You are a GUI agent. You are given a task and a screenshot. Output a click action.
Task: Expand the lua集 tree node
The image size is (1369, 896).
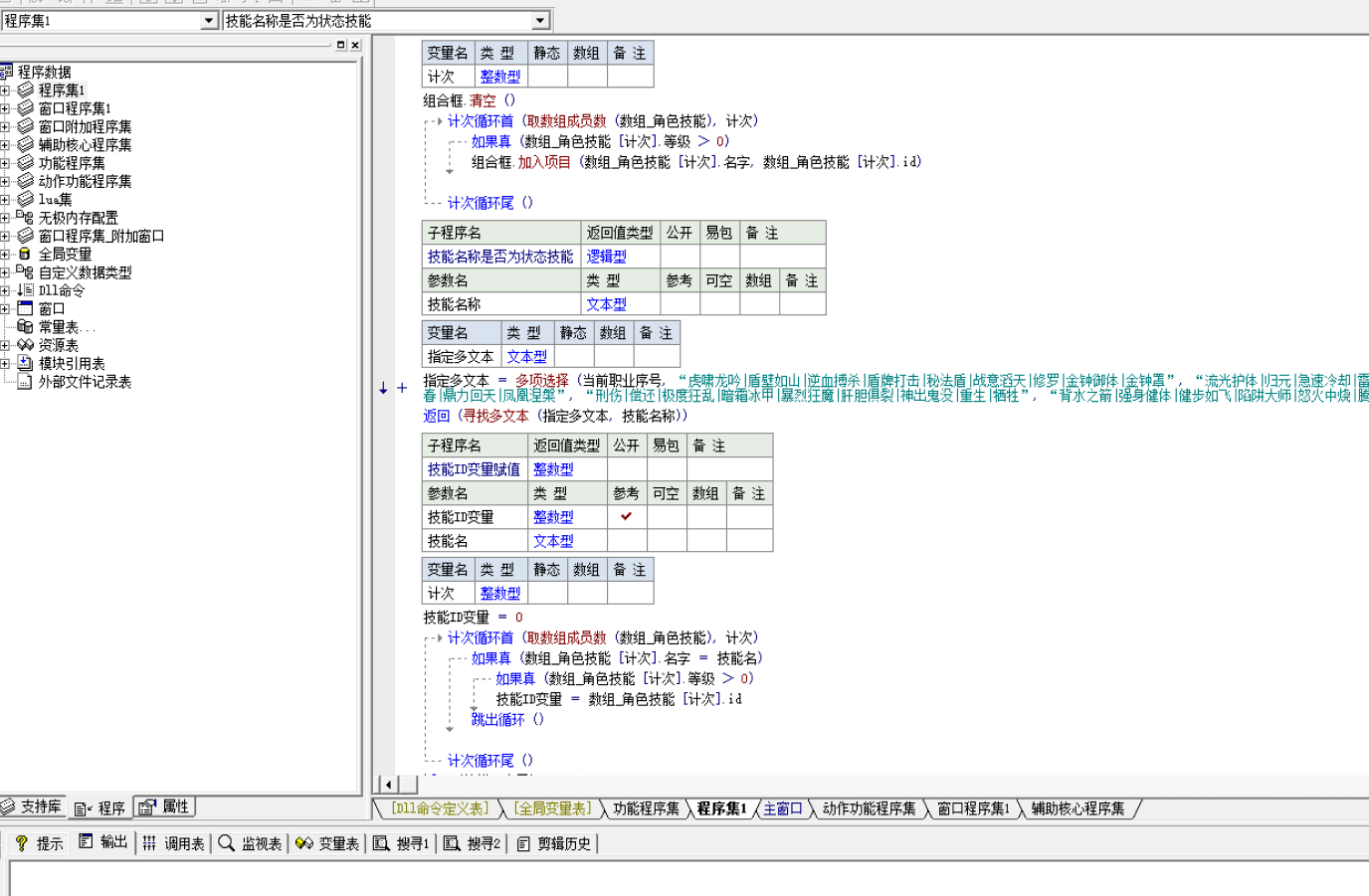click(5, 200)
